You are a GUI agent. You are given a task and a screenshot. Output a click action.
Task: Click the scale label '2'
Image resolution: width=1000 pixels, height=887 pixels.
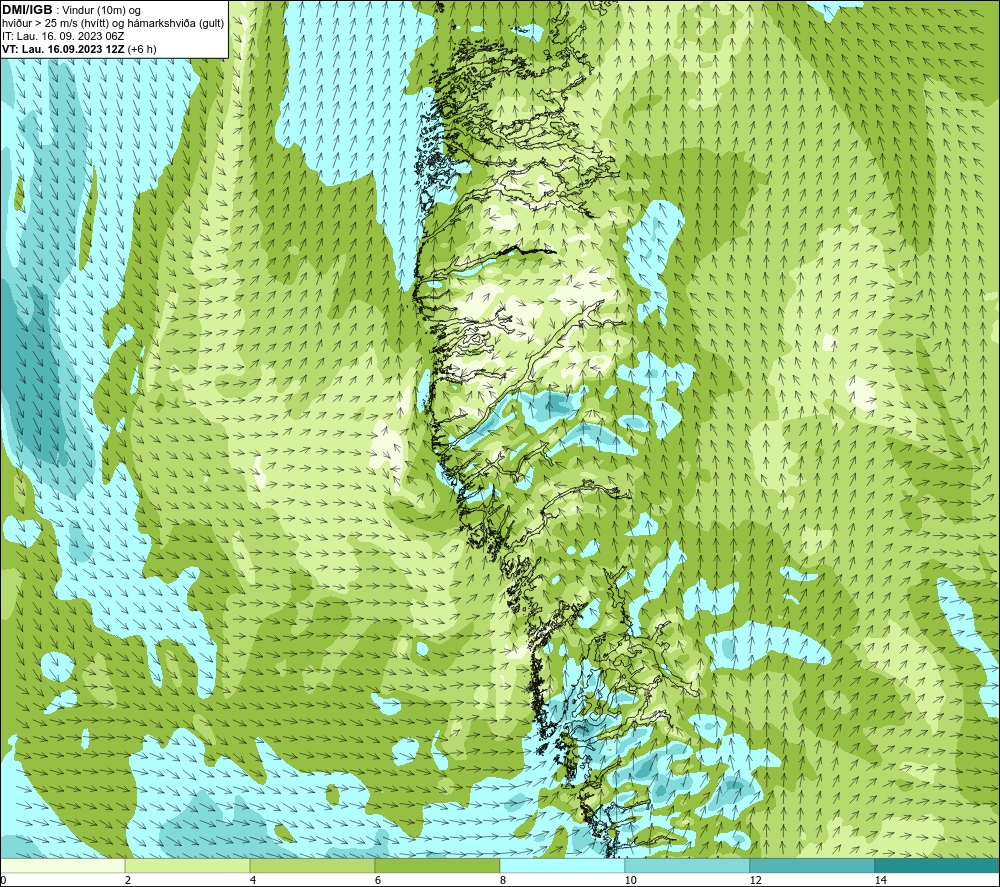[x=128, y=881]
